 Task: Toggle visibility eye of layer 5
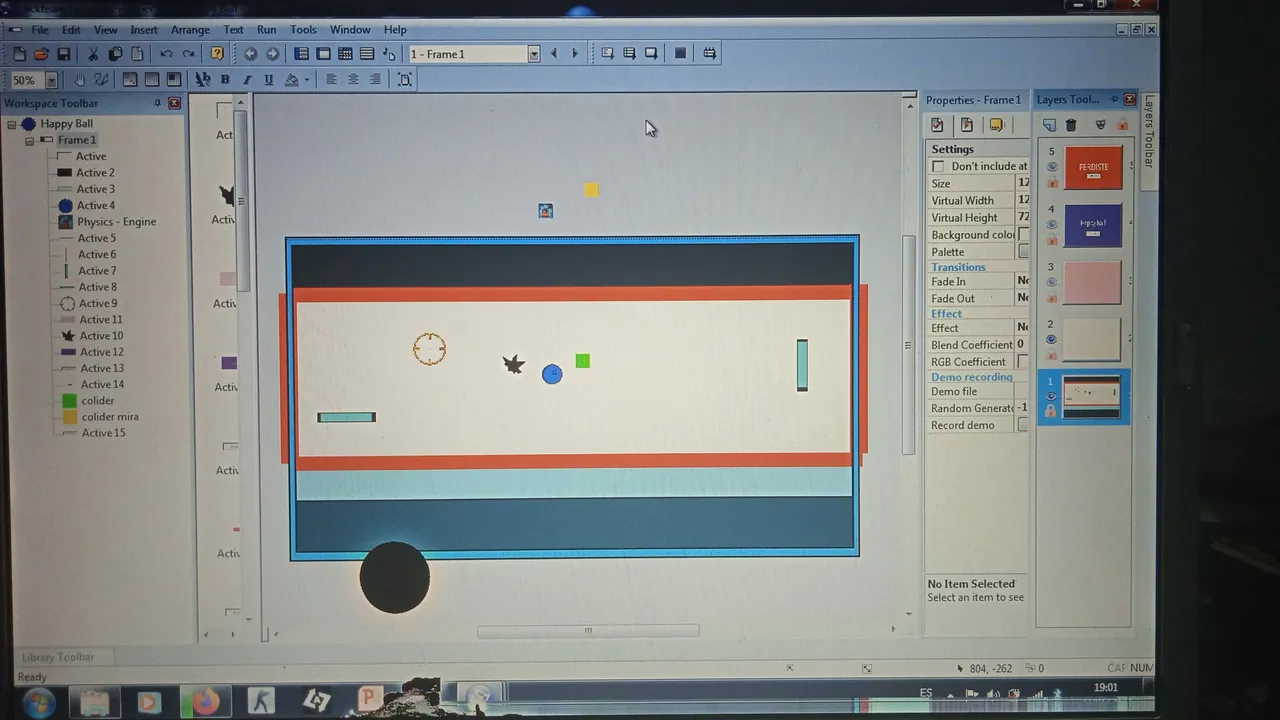[1052, 168]
